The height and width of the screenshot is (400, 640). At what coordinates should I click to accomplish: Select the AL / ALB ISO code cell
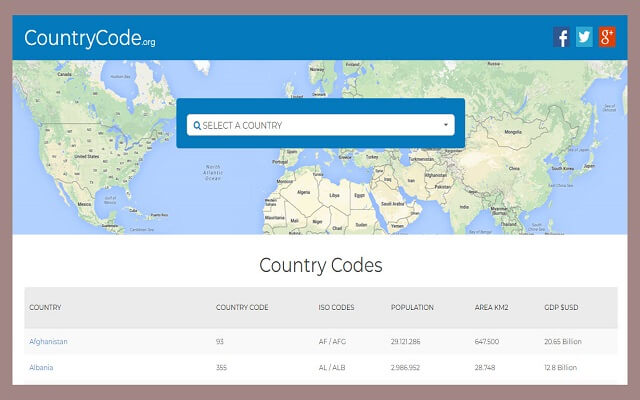(332, 367)
